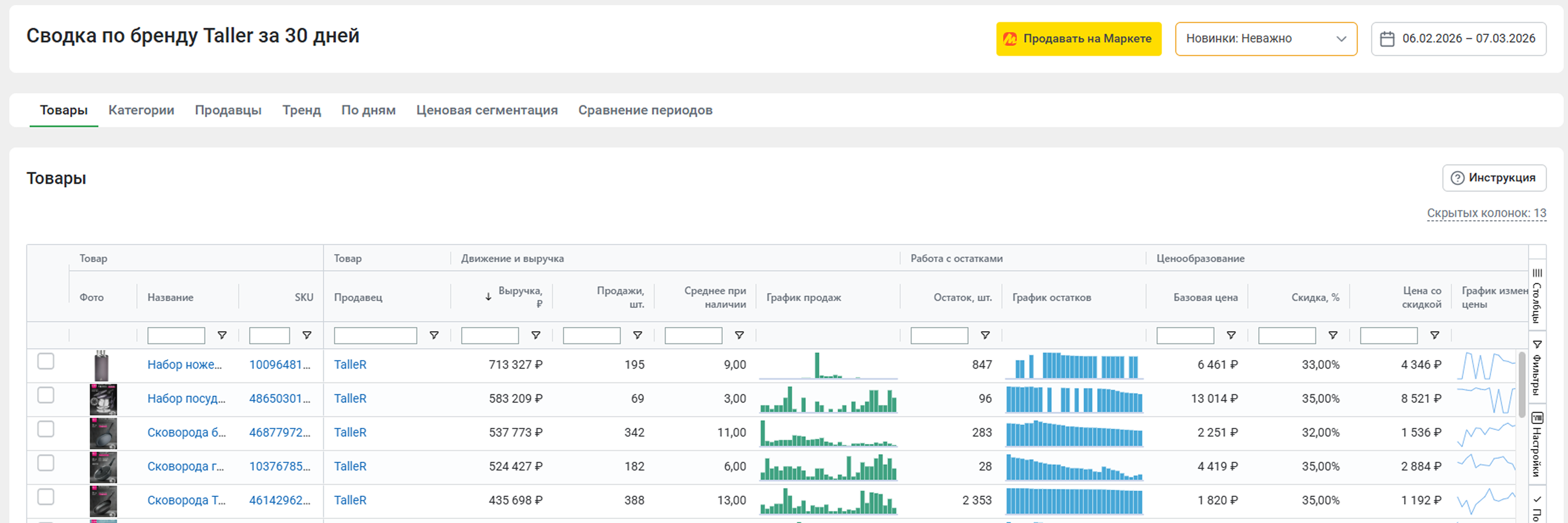Click the filter icon for Выручка column

(536, 335)
